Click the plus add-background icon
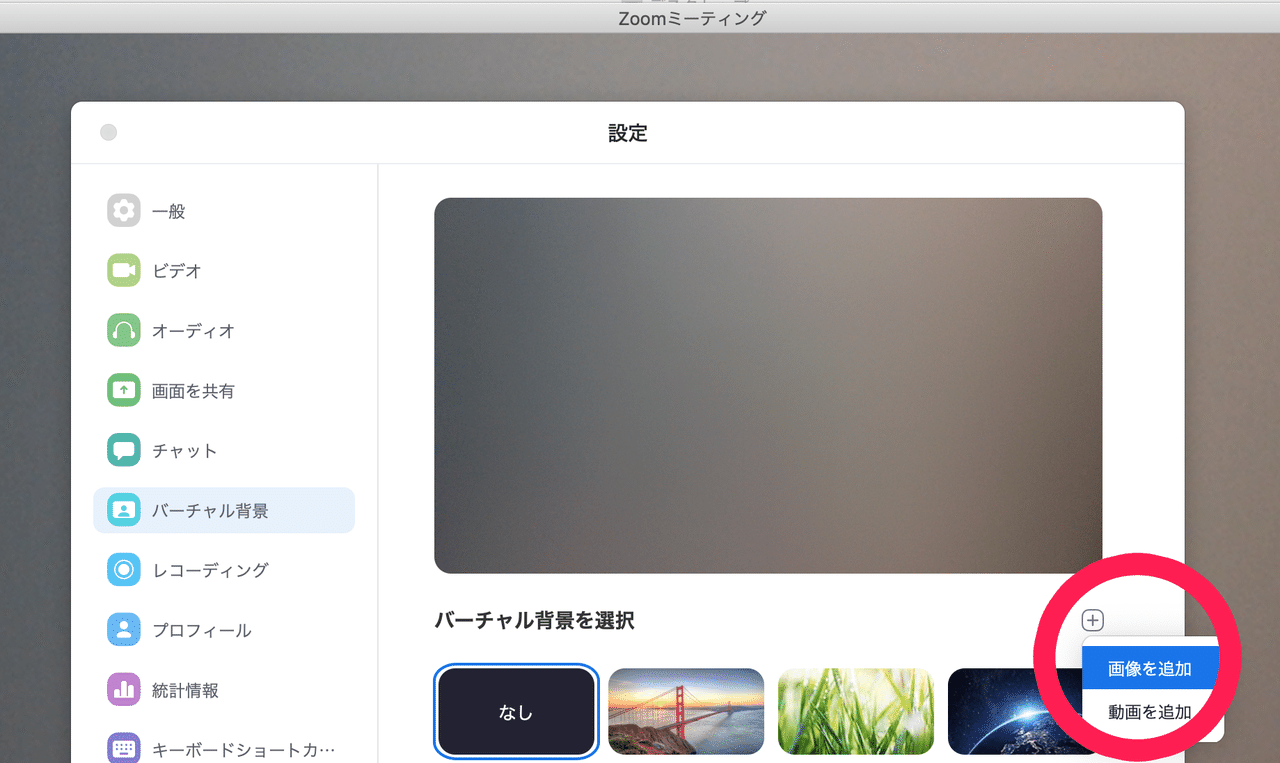1280x763 pixels. (1093, 621)
